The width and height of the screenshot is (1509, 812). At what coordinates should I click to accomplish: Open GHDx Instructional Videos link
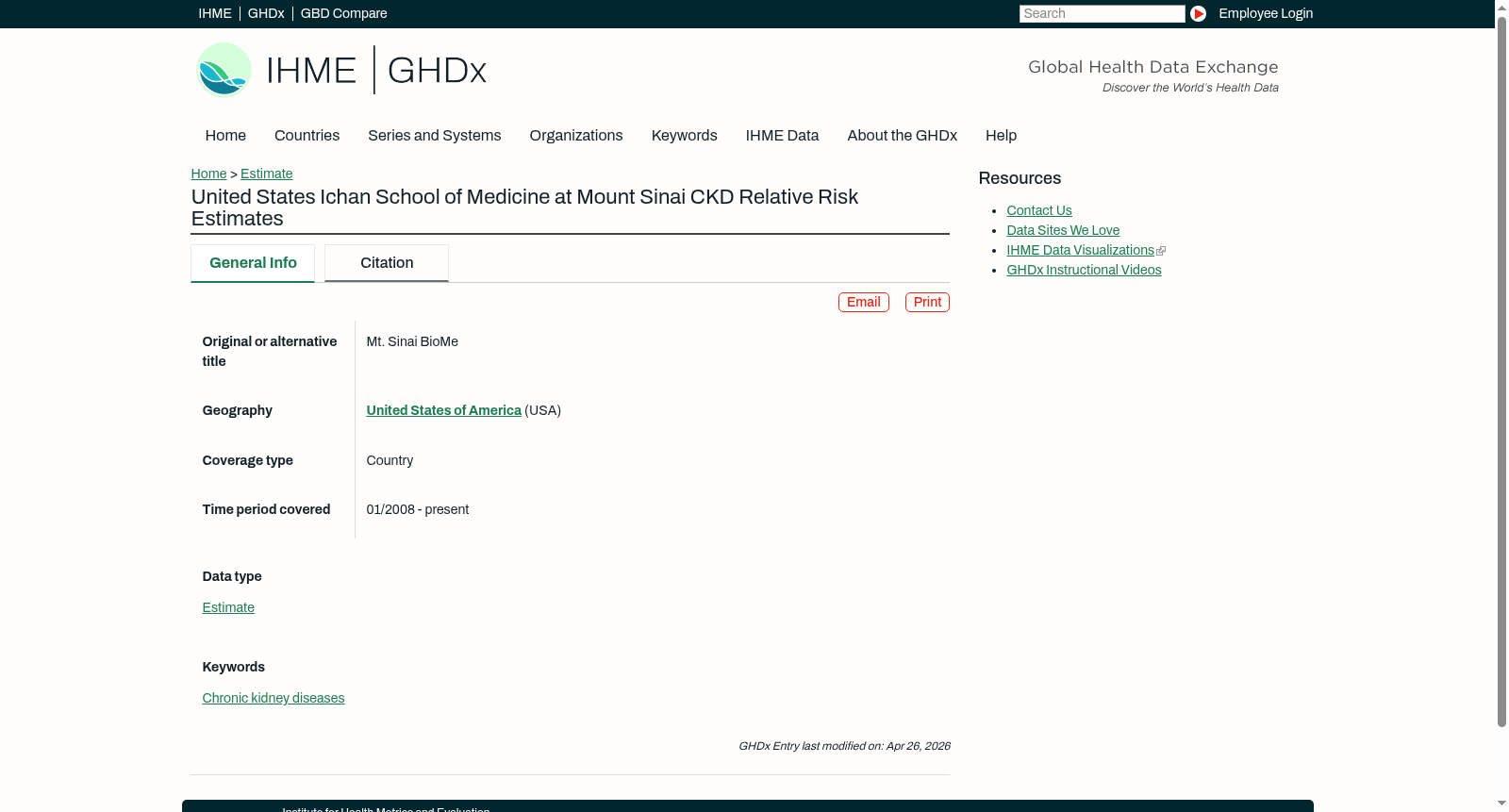coord(1084,270)
